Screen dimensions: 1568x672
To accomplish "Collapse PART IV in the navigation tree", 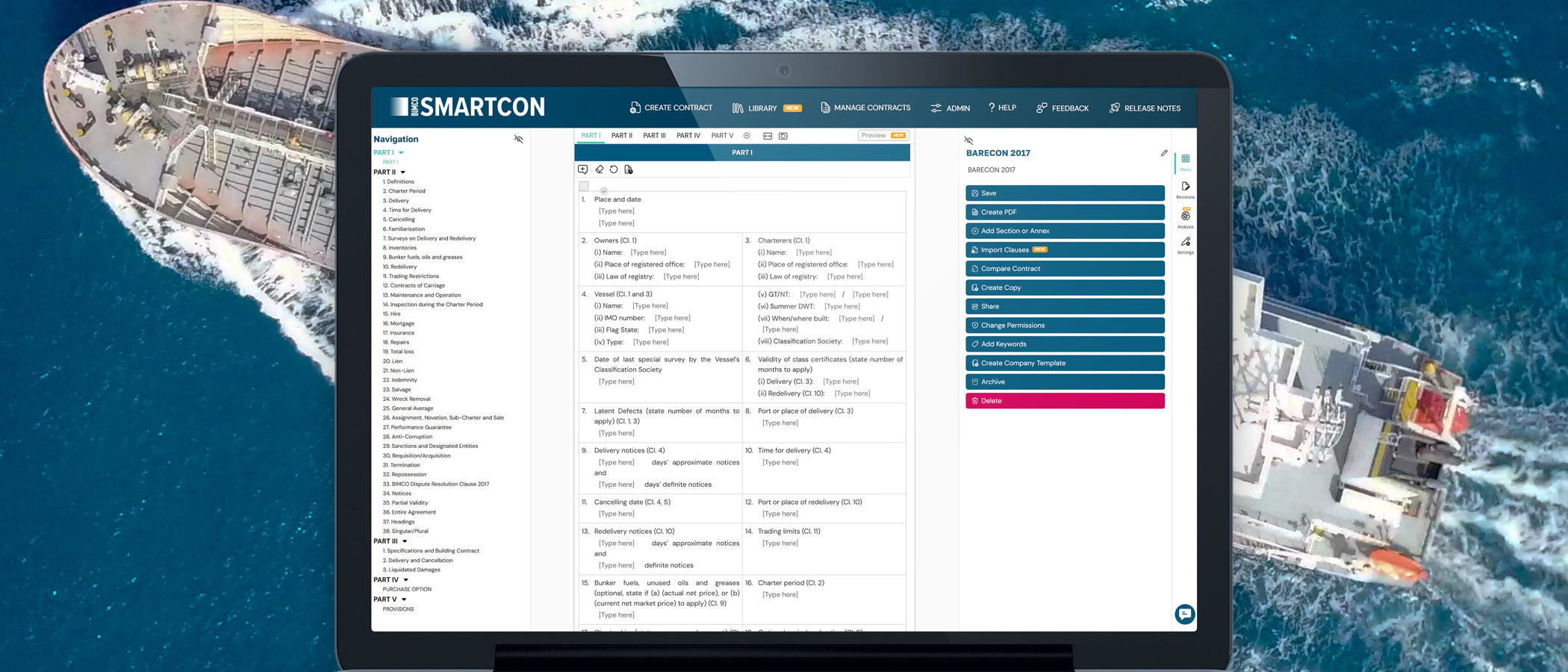I will [x=405, y=580].
